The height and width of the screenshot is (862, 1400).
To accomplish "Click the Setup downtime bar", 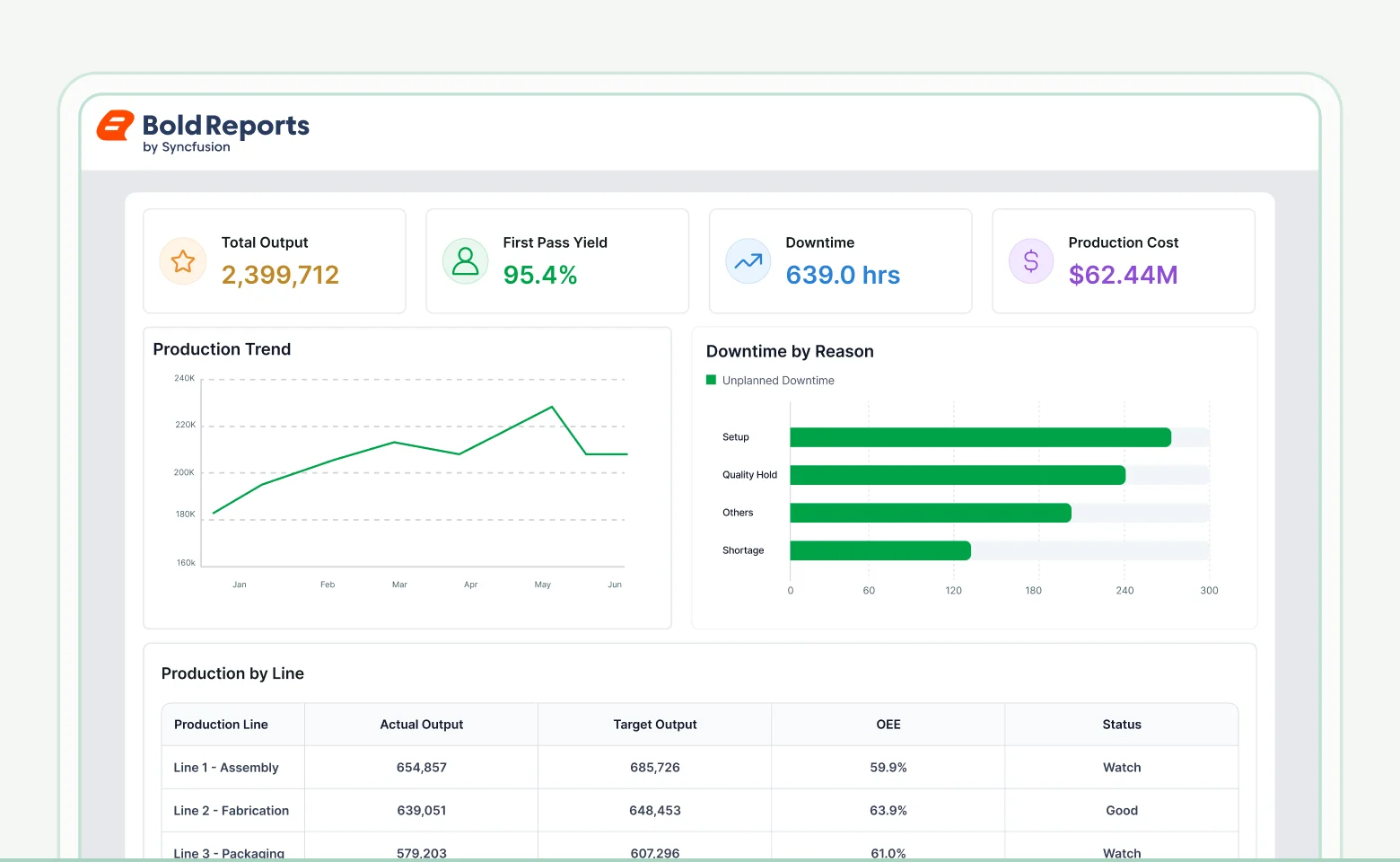I will [x=980, y=437].
